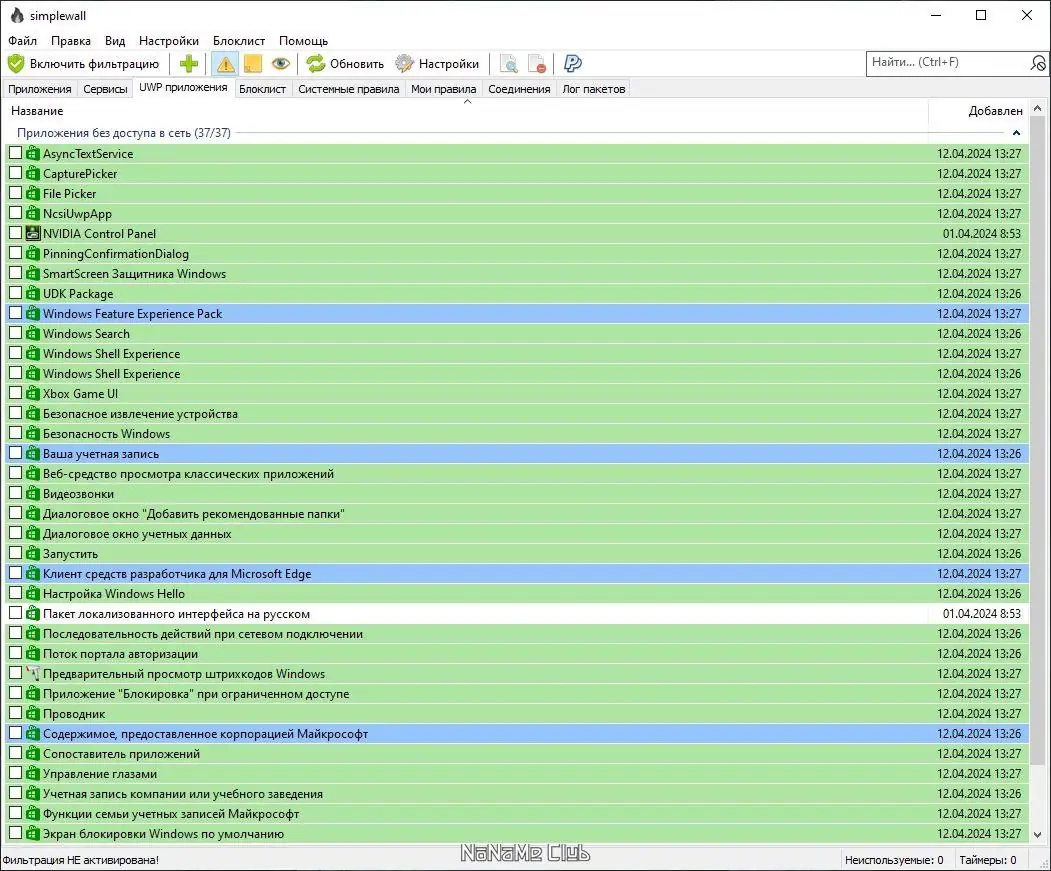
Task: Switch to the Системные правила tab
Action: tap(349, 89)
